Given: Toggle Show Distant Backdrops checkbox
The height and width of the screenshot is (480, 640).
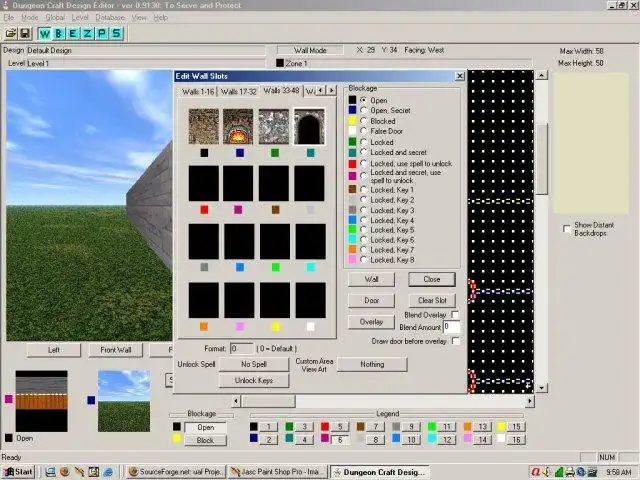Looking at the screenshot, I should [567, 229].
